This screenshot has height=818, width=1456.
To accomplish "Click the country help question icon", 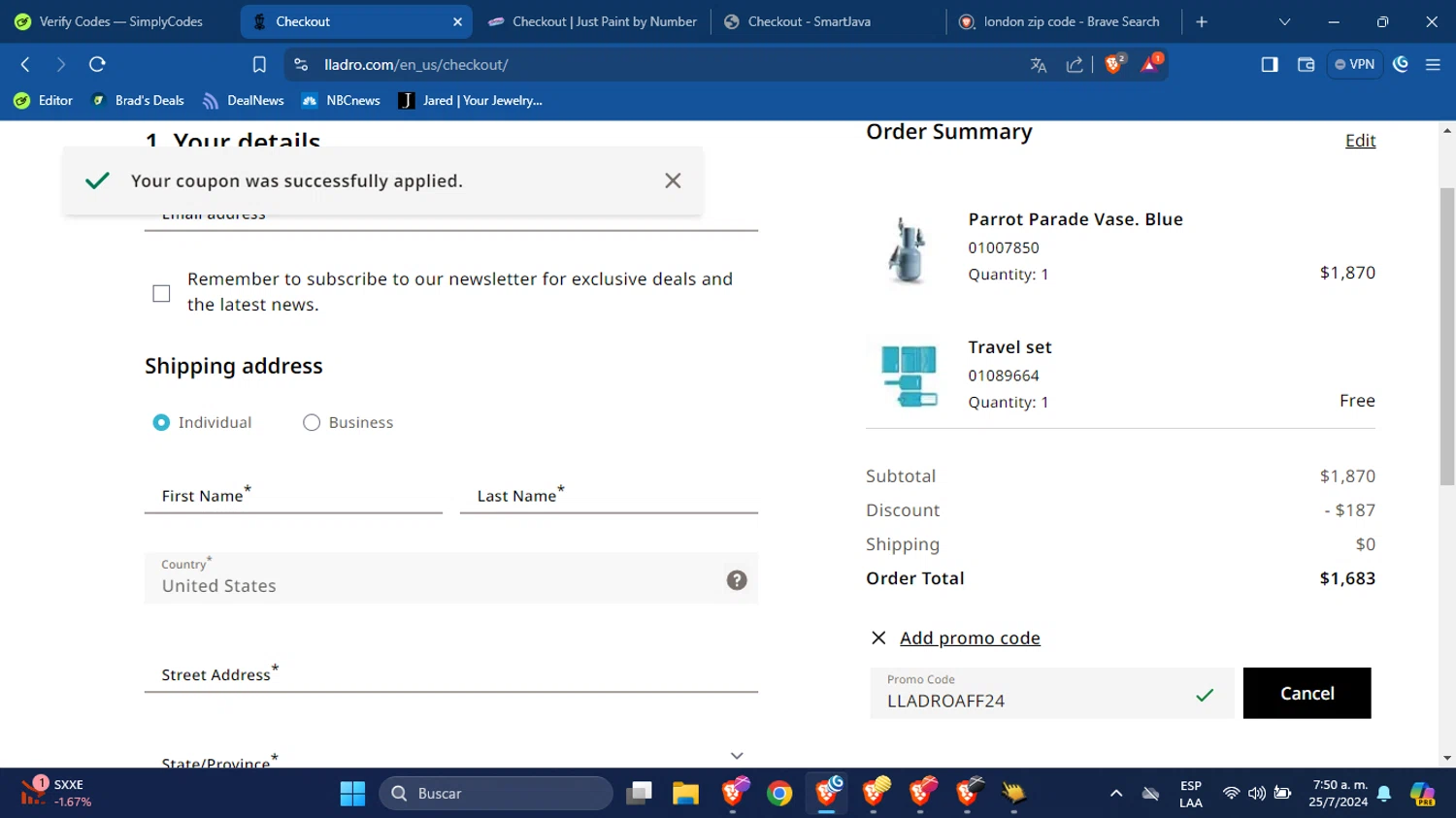I will [737, 580].
